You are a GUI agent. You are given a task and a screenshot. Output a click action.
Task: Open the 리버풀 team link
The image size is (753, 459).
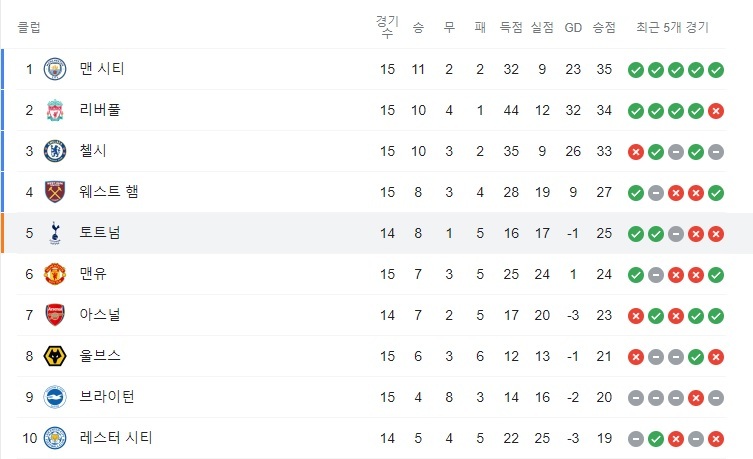(x=100, y=111)
